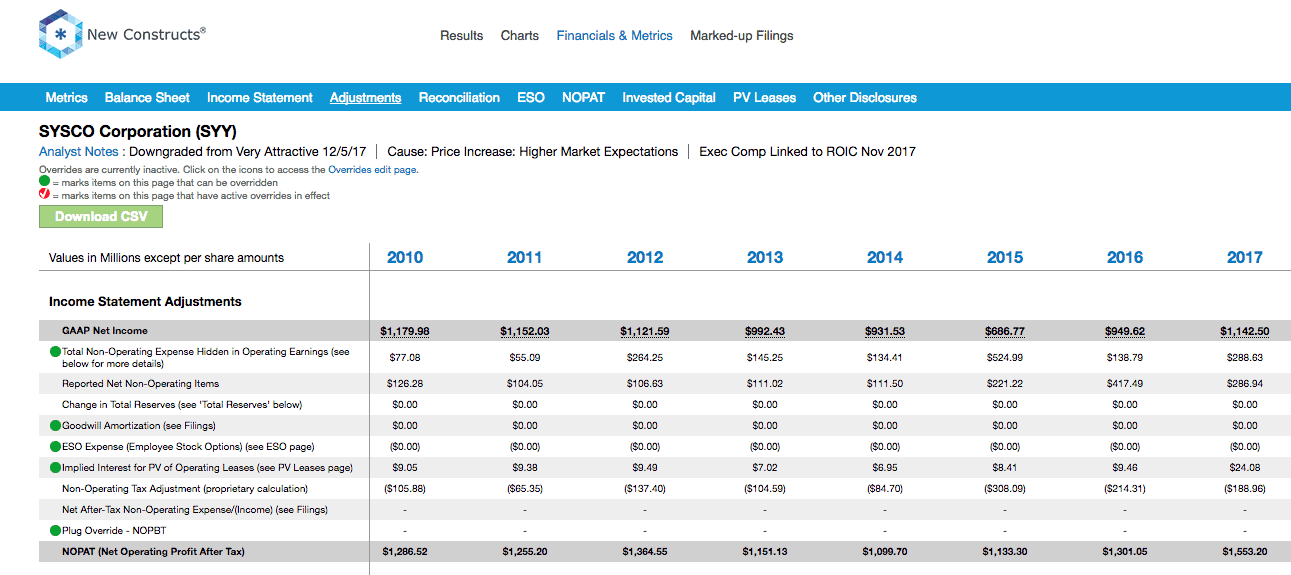Click the 2017 GAAP Net Income value $1,142.50
Viewport: 1291px width, 575px height.
(x=1245, y=331)
